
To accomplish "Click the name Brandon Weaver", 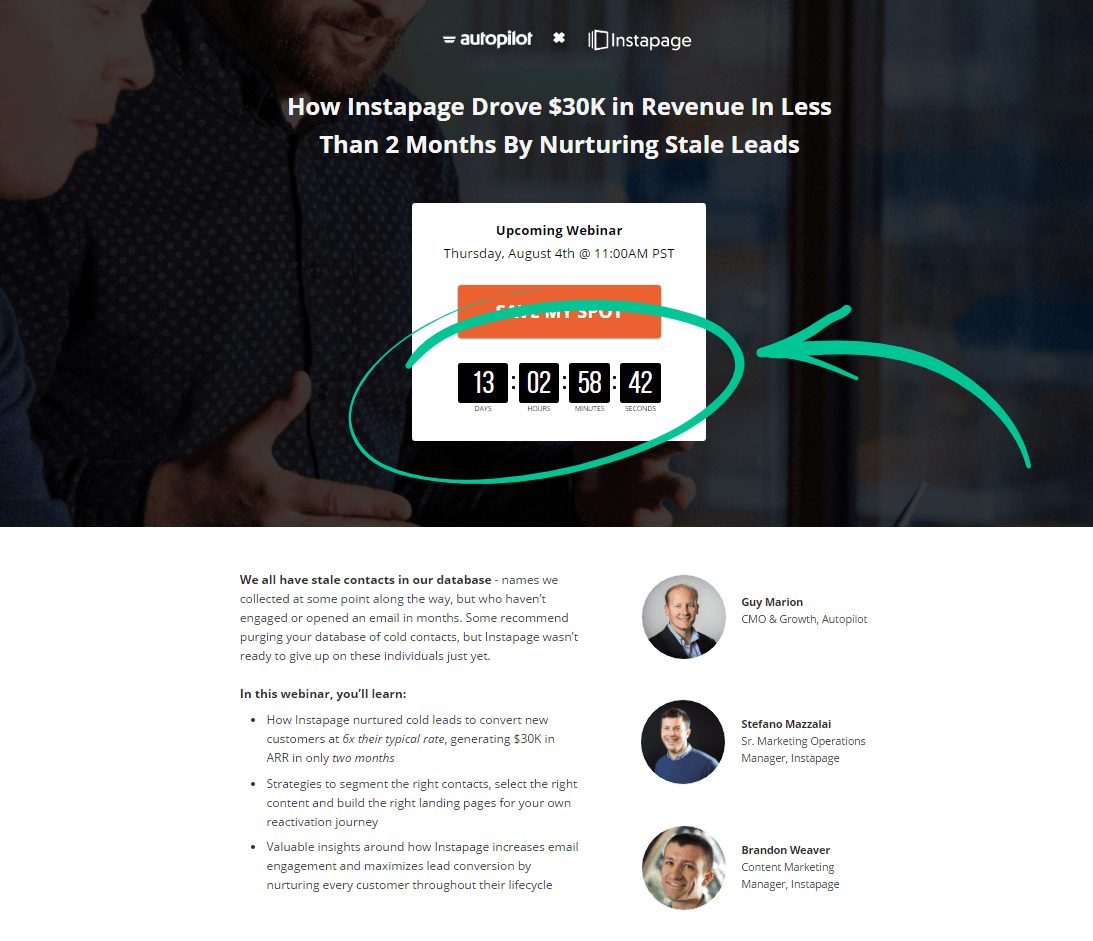I will click(x=786, y=850).
